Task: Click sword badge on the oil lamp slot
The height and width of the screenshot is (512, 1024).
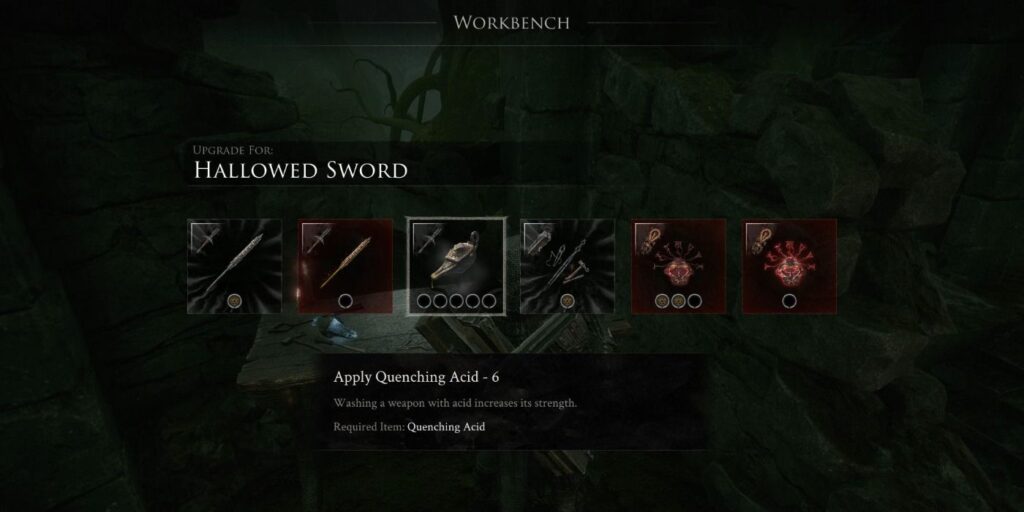Action: tap(428, 238)
